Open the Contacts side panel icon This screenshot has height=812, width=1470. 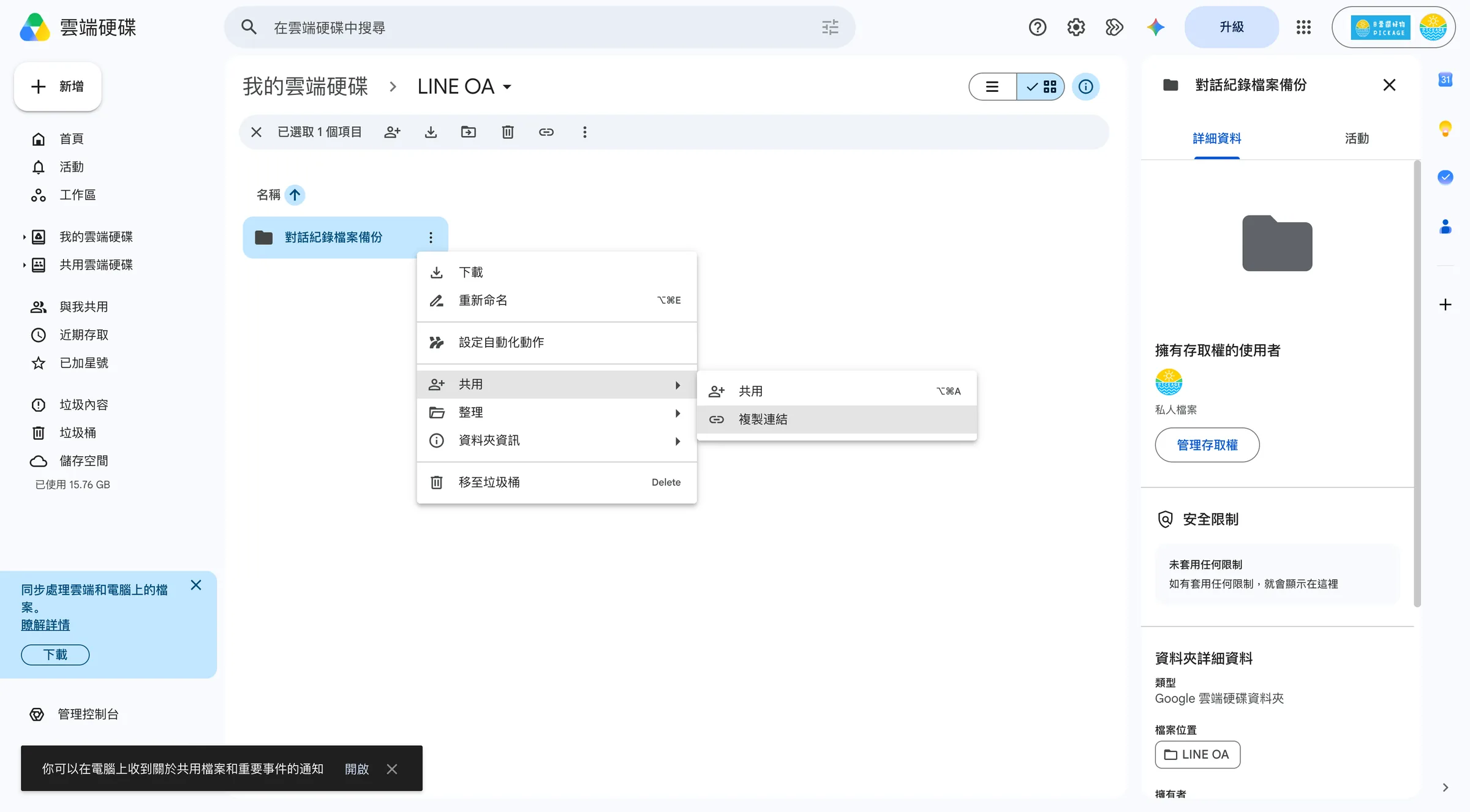[x=1445, y=227]
